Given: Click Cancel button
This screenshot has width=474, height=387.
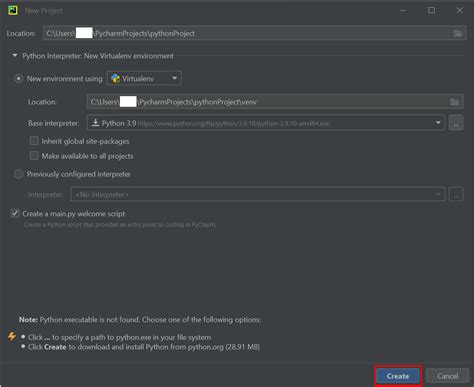Looking at the screenshot, I should [447, 376].
